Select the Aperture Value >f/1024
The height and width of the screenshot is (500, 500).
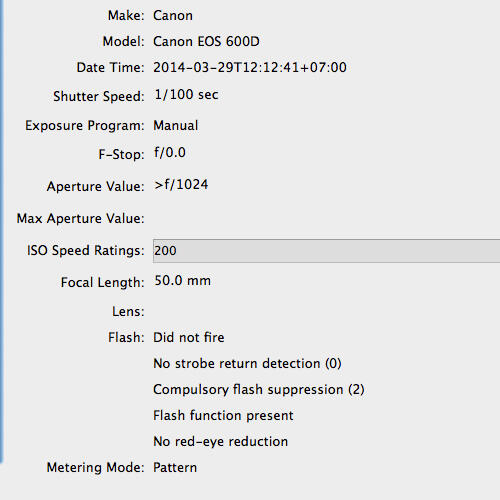coord(181,185)
